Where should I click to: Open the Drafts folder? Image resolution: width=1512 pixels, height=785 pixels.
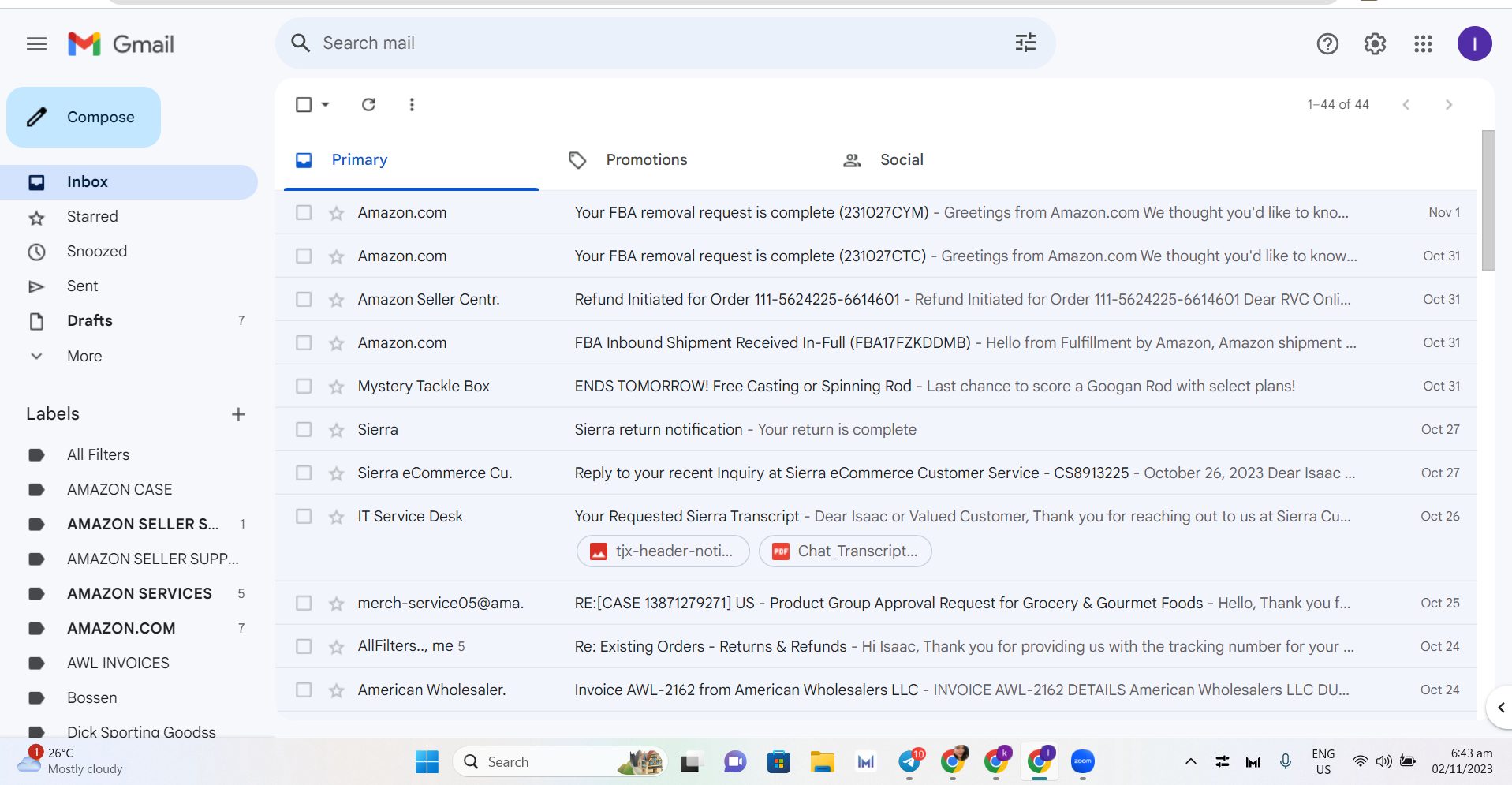[x=129, y=321]
